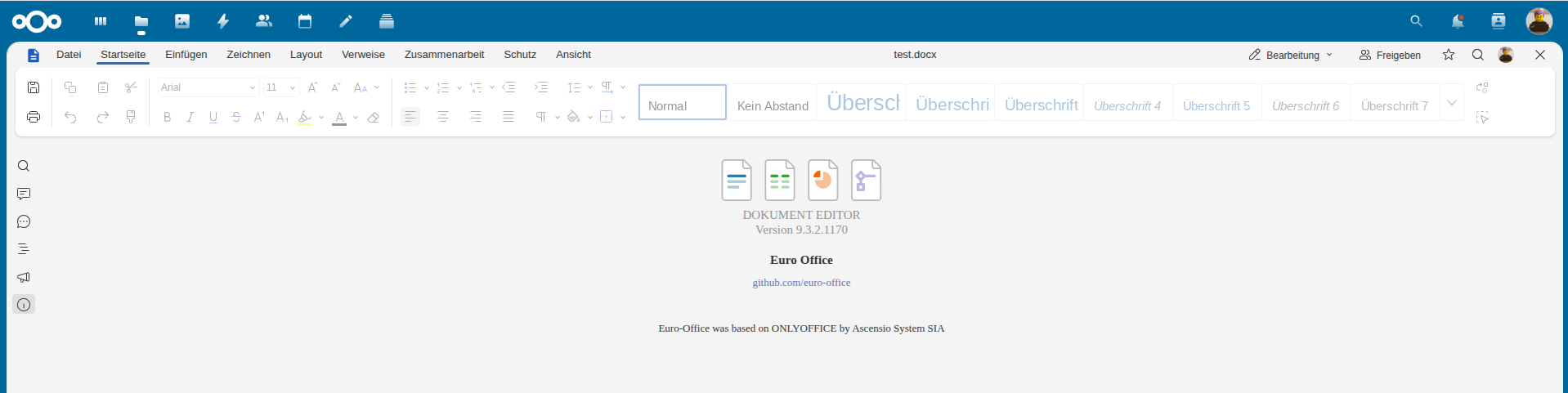This screenshot has width=1568, height=393.
Task: Click the Copy icon
Action: (x=70, y=87)
